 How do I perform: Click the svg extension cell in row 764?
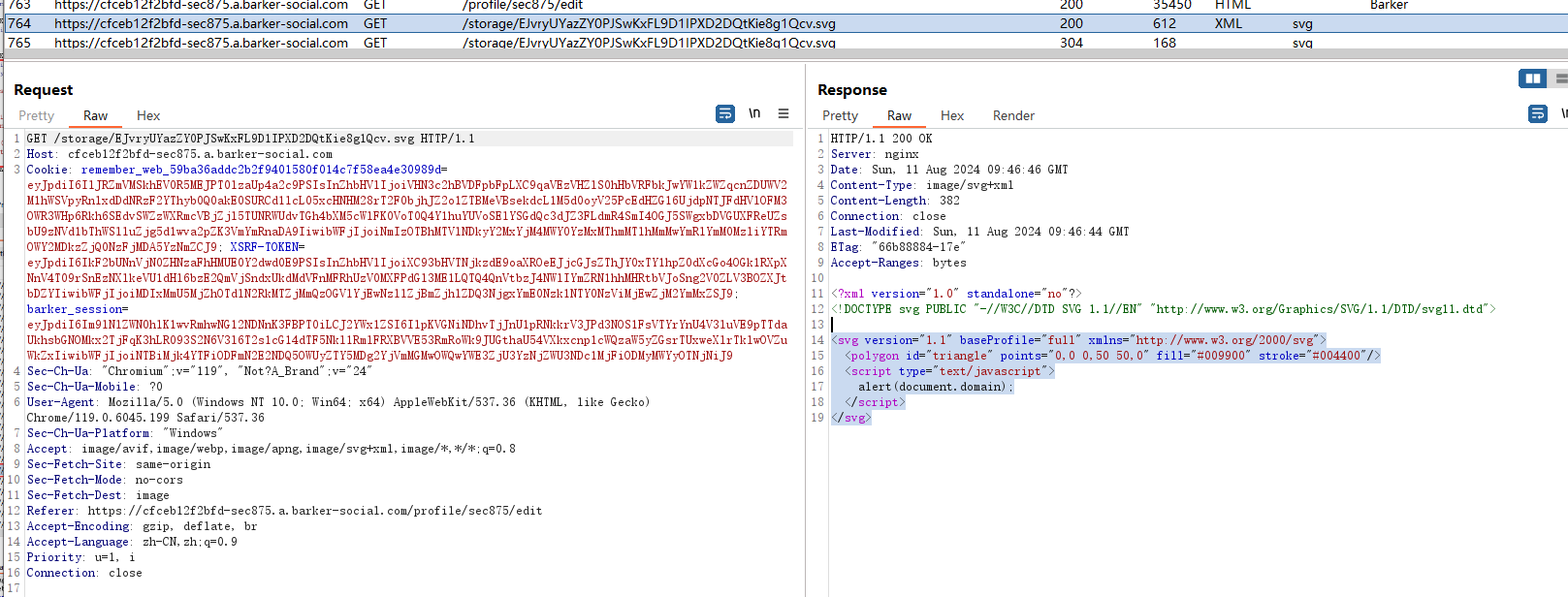[x=1302, y=23]
